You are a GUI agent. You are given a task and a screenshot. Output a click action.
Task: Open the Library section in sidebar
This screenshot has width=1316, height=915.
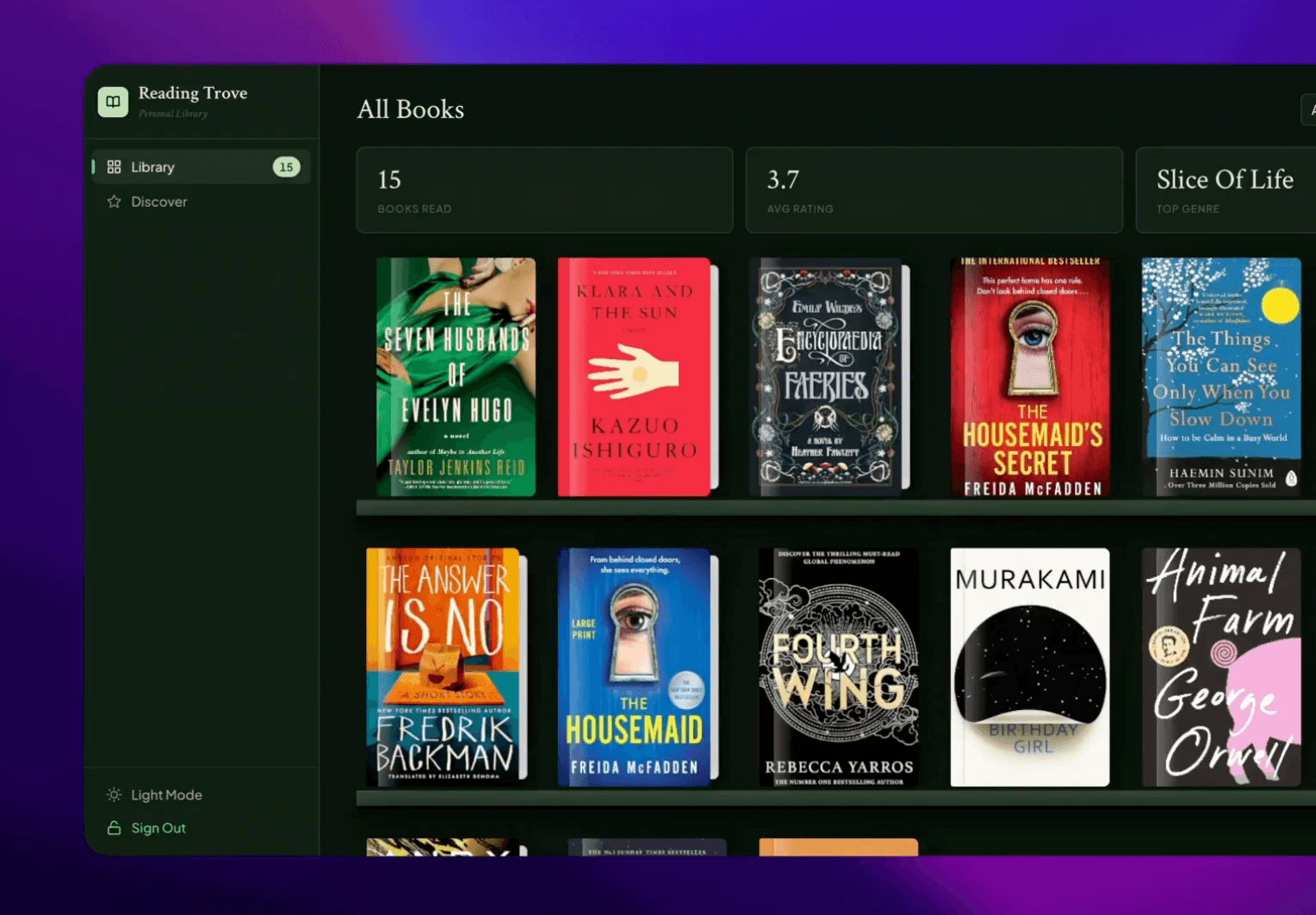pyautogui.click(x=202, y=167)
